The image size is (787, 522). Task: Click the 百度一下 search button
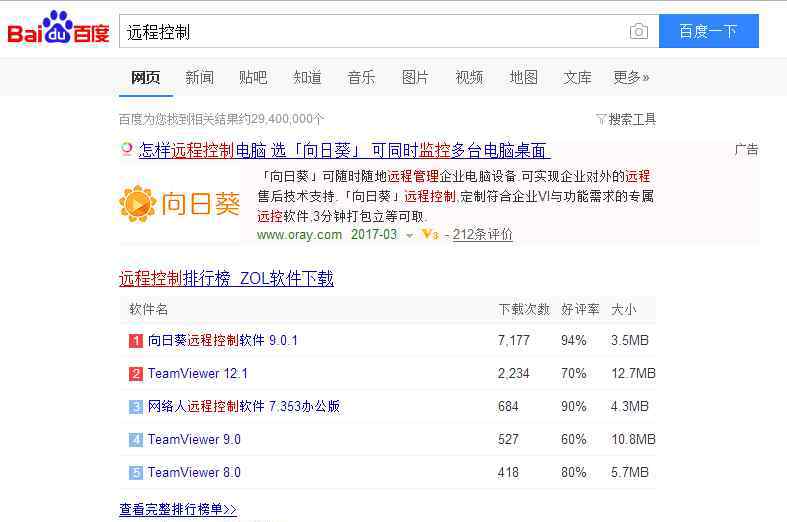click(x=708, y=31)
